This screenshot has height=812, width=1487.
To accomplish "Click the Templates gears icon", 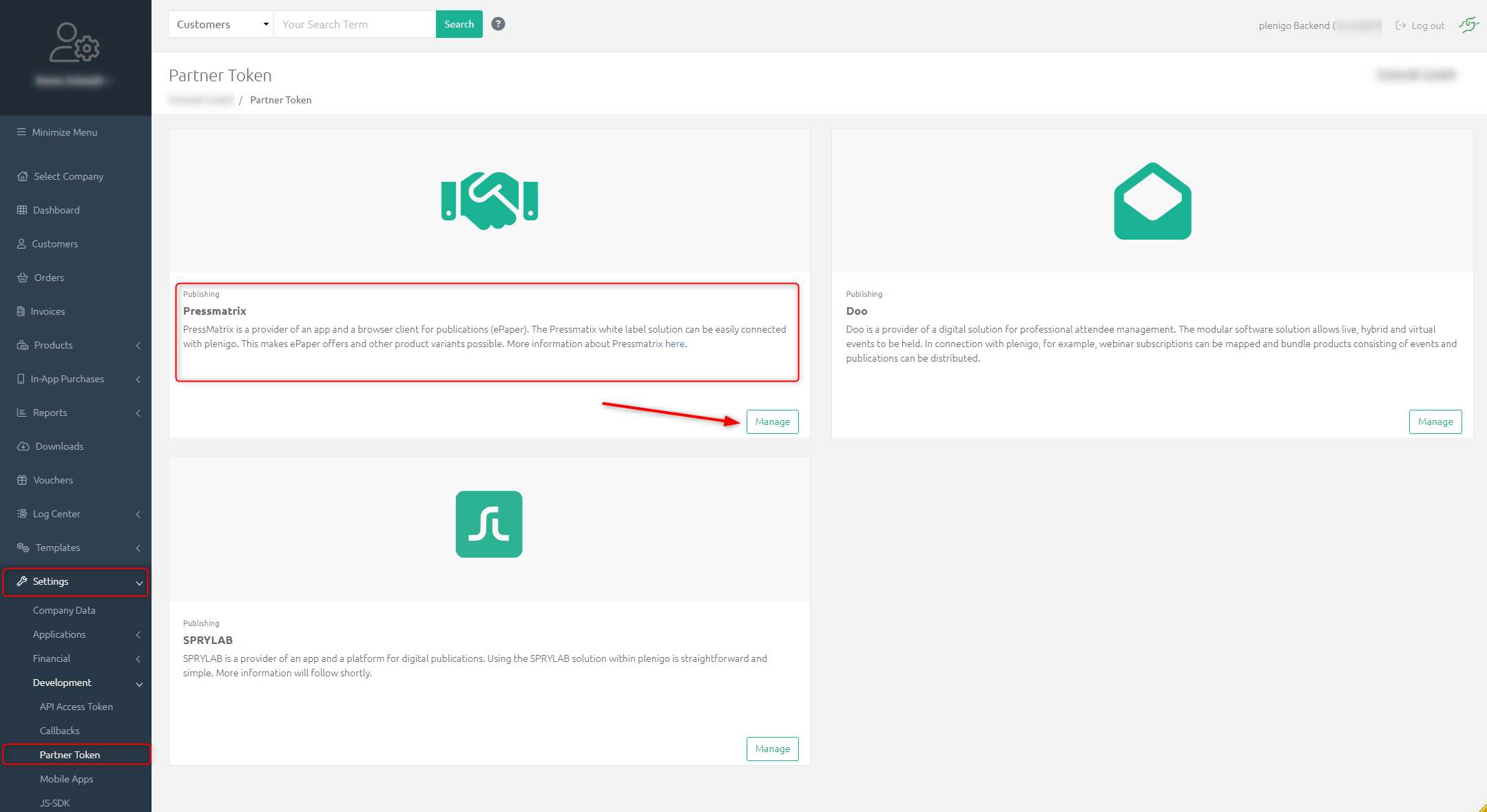I will (x=23, y=548).
